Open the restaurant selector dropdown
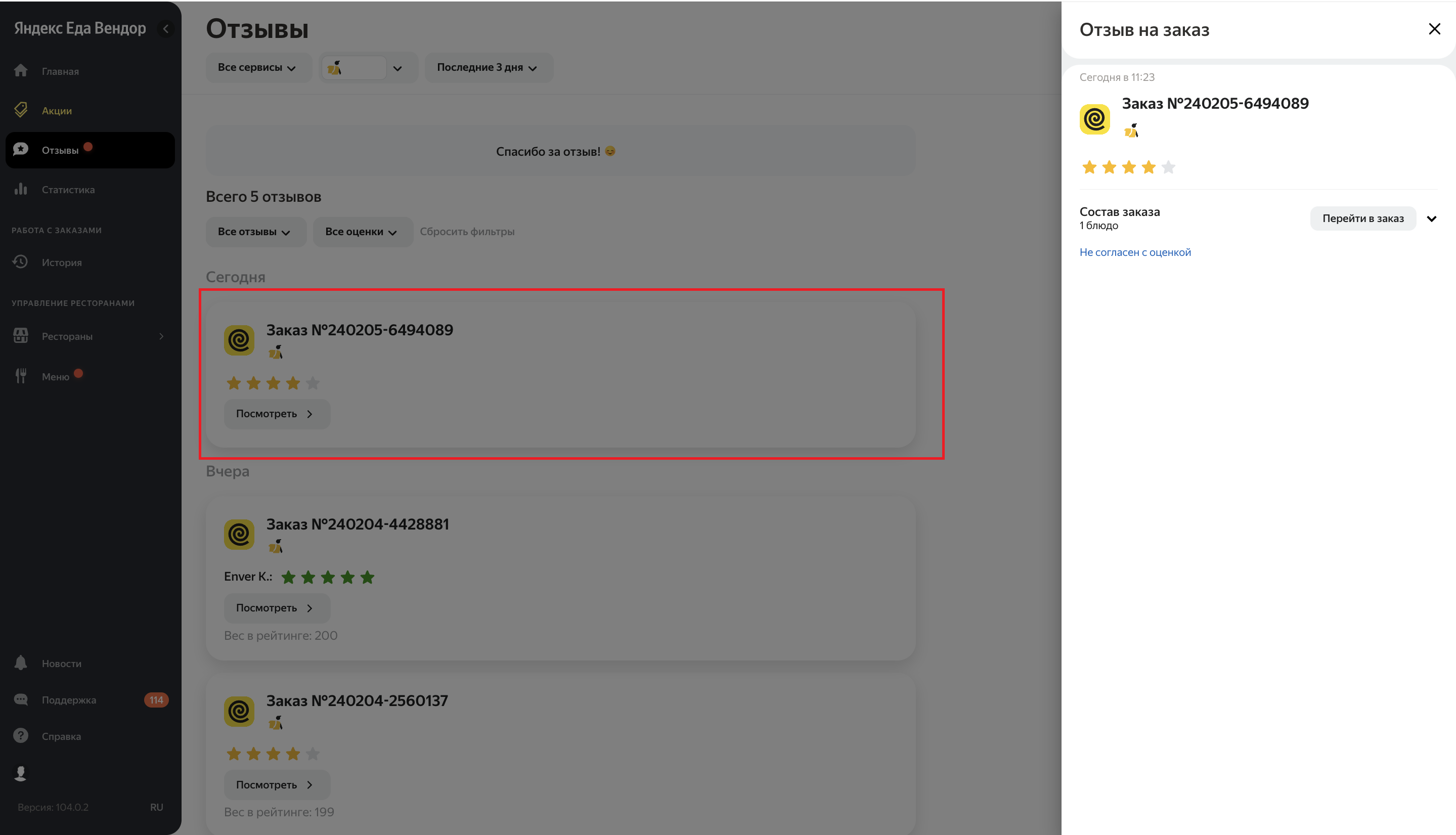This screenshot has width=1456, height=835. coord(368,68)
